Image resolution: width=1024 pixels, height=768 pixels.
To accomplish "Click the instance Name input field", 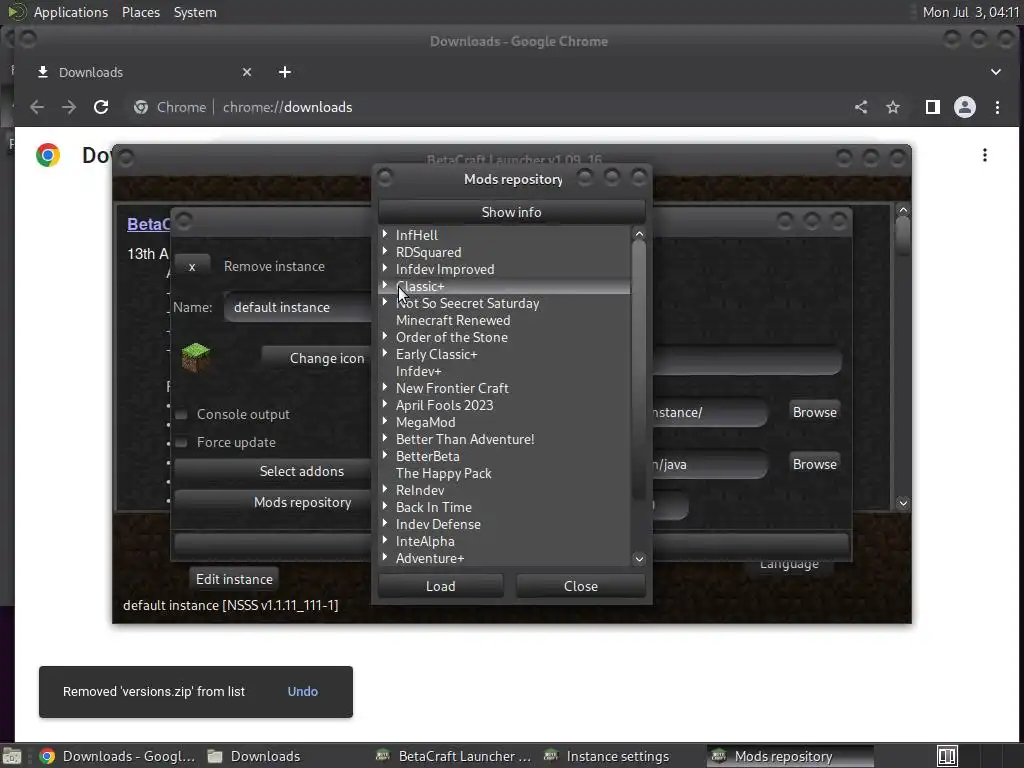I will tap(298, 307).
